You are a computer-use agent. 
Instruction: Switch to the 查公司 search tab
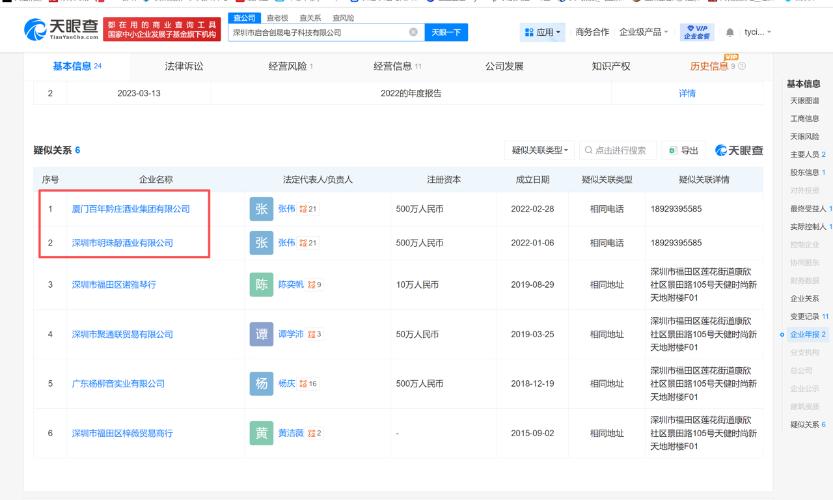[x=244, y=18]
